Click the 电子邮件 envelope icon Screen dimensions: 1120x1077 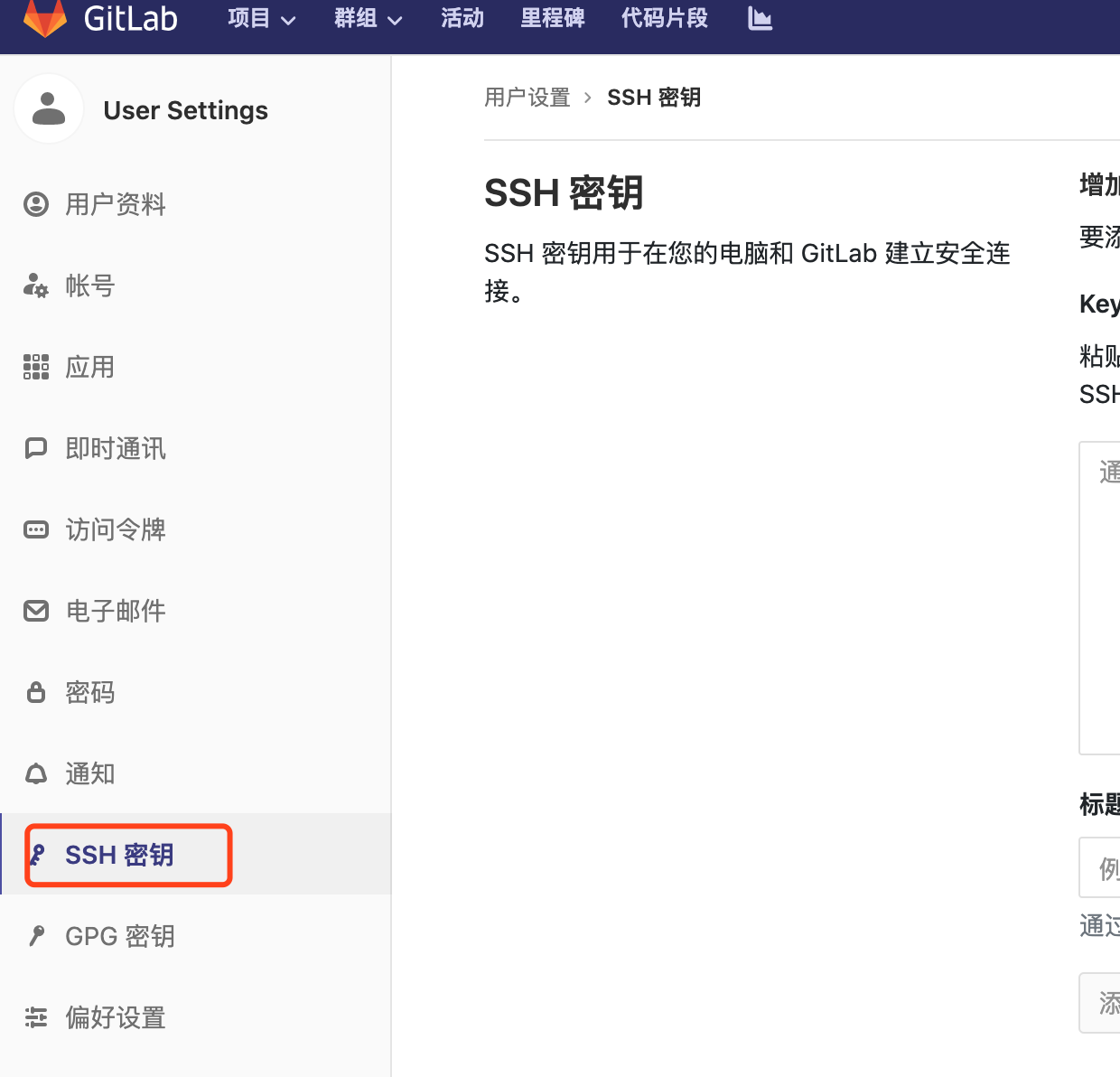[35, 611]
